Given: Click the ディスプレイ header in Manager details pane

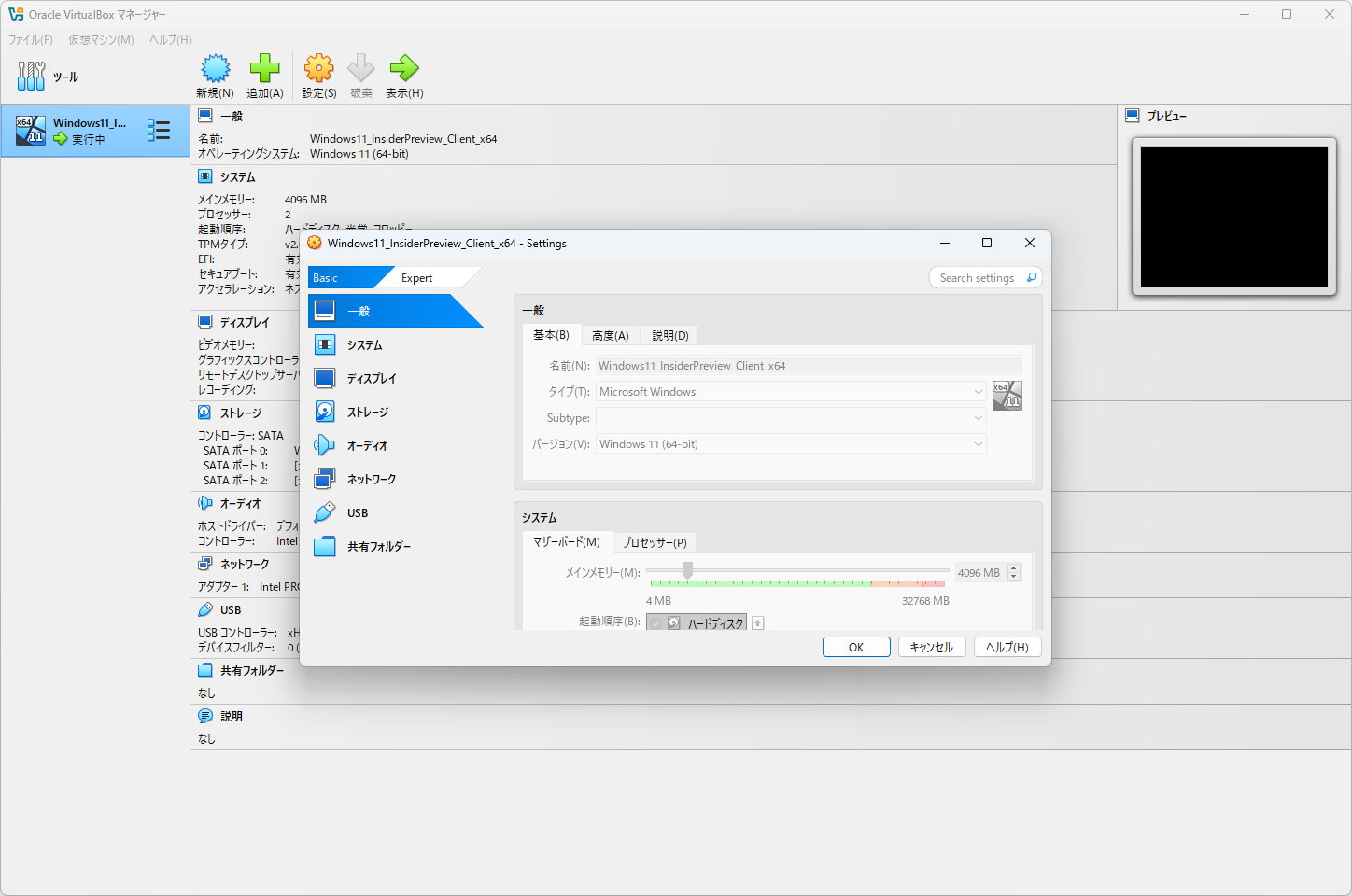Looking at the screenshot, I should [x=245, y=322].
